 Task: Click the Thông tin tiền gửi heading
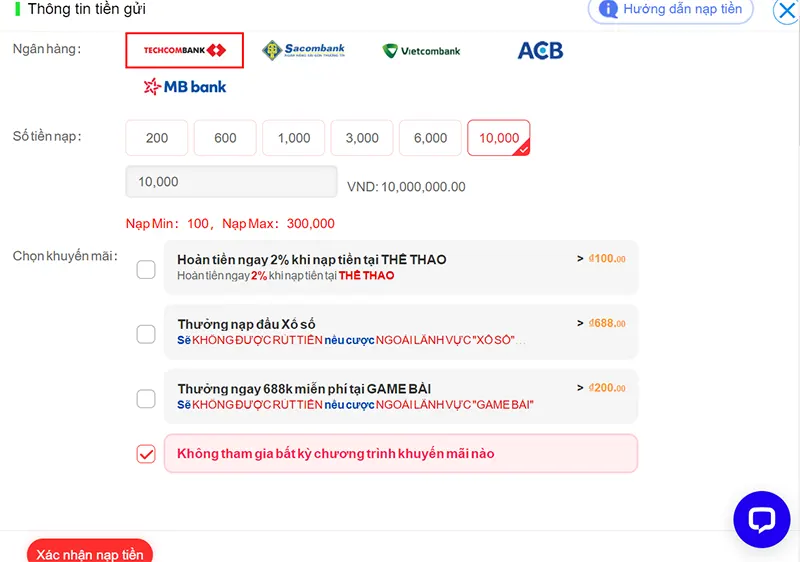(x=87, y=9)
